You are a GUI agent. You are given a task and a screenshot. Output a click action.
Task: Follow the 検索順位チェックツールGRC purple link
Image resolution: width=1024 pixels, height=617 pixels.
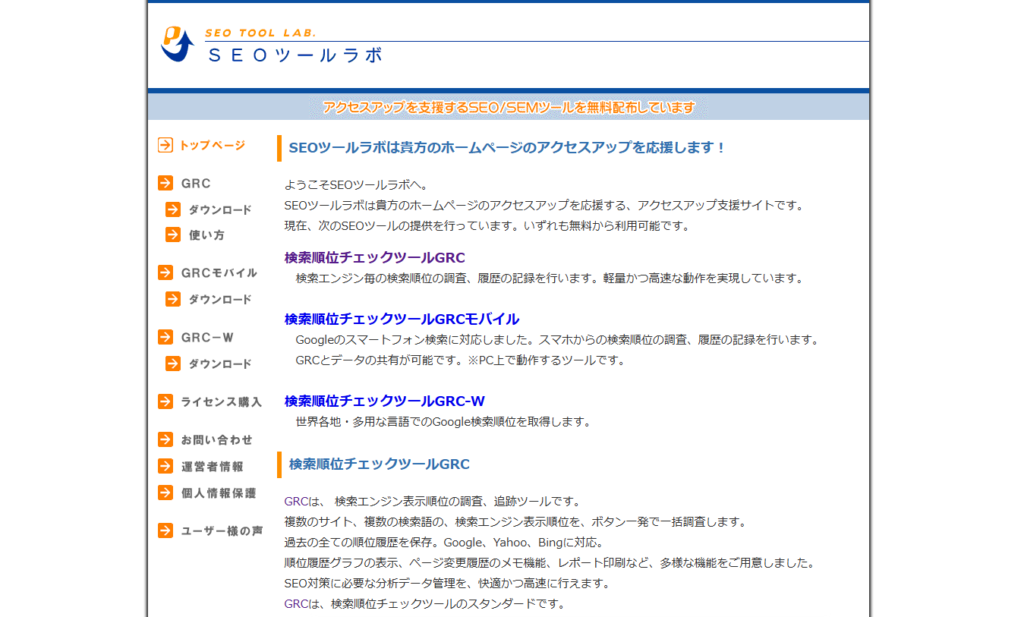tap(374, 257)
